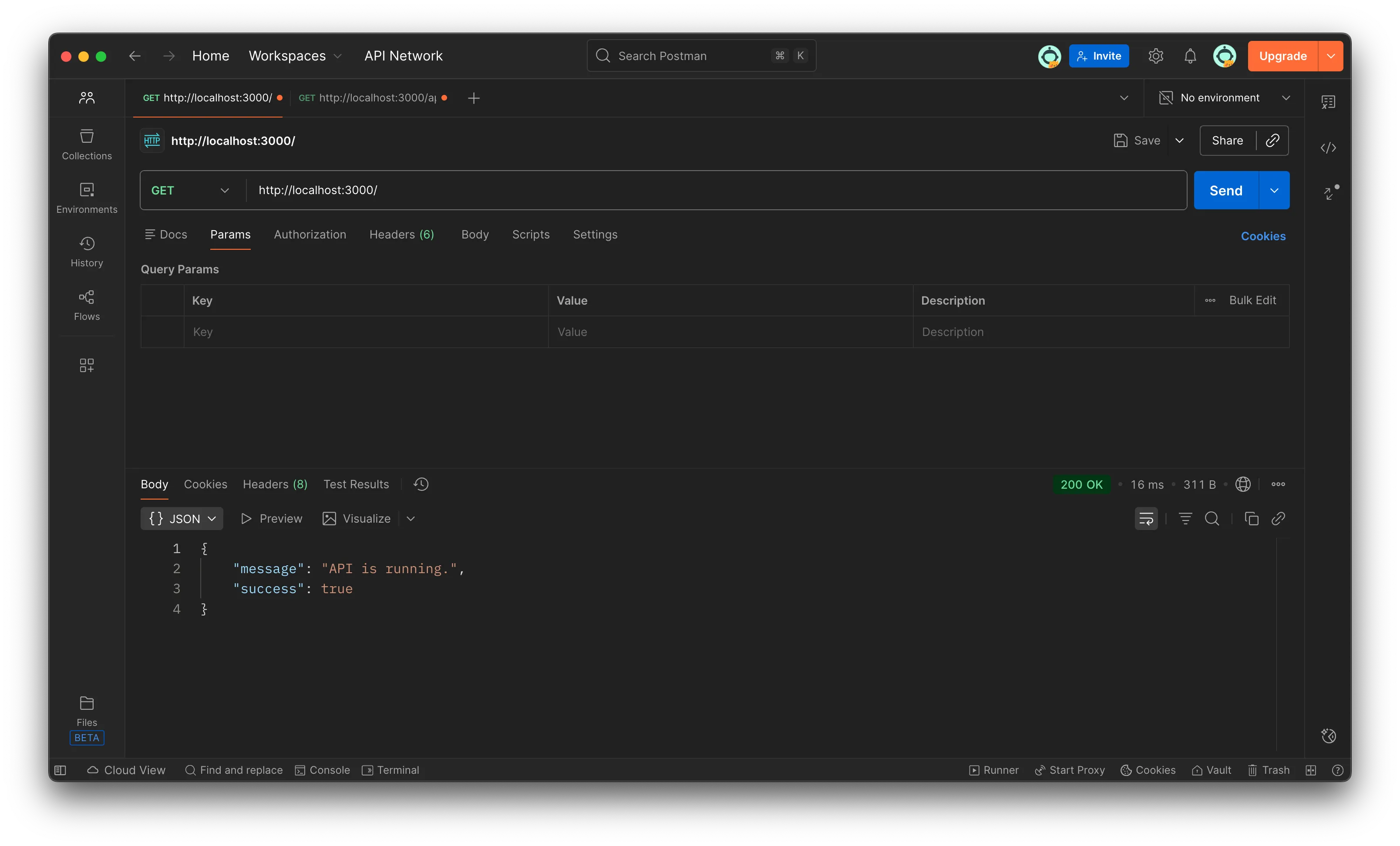Open the Postbot assistant icon
The image size is (1400, 846).
pos(1328,736)
